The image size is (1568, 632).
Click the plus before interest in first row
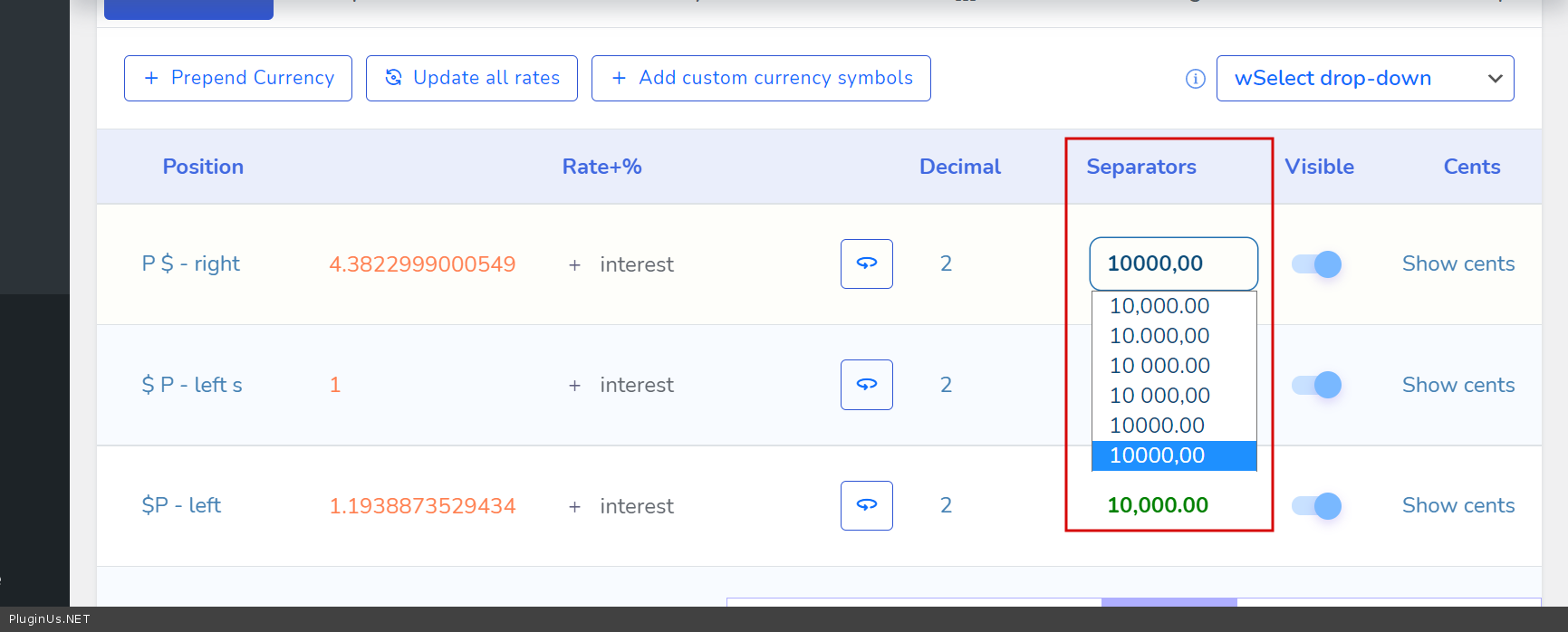pyautogui.click(x=574, y=264)
